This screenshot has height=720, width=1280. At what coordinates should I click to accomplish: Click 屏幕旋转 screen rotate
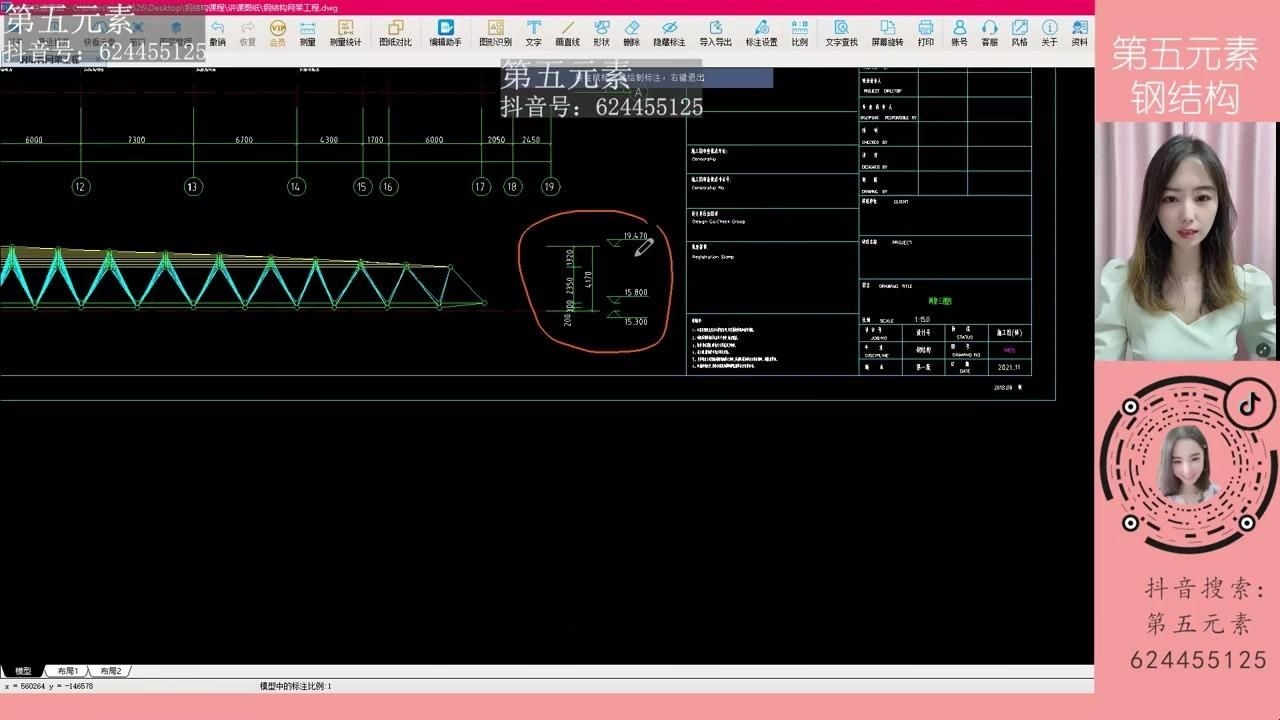point(887,32)
